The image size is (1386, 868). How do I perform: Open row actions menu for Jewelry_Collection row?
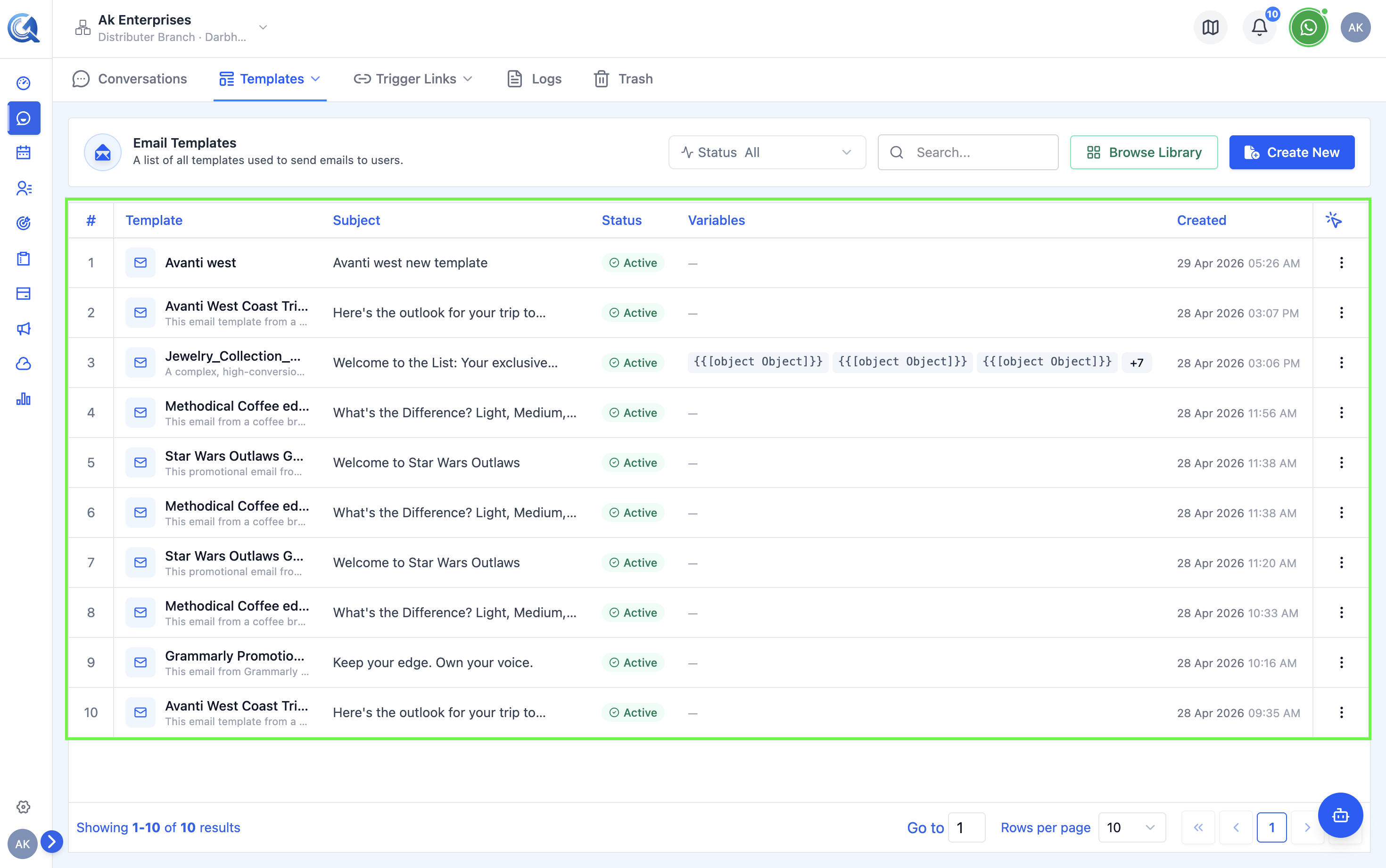point(1341,363)
